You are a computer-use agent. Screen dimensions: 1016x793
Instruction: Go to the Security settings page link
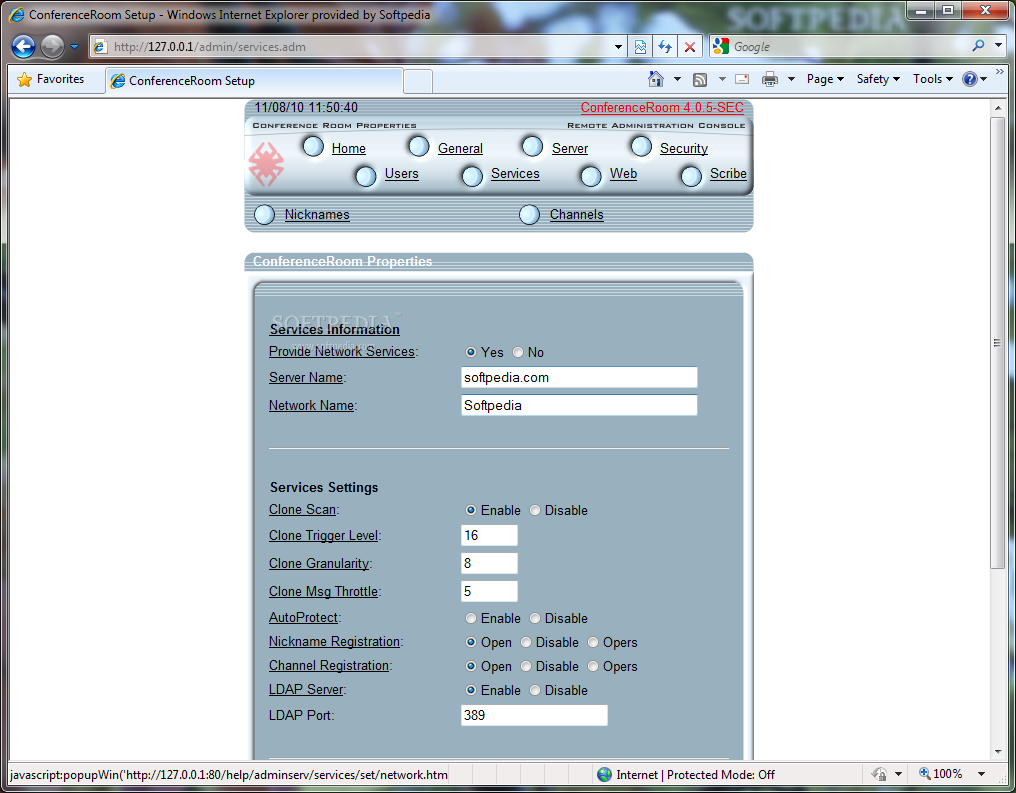(684, 148)
